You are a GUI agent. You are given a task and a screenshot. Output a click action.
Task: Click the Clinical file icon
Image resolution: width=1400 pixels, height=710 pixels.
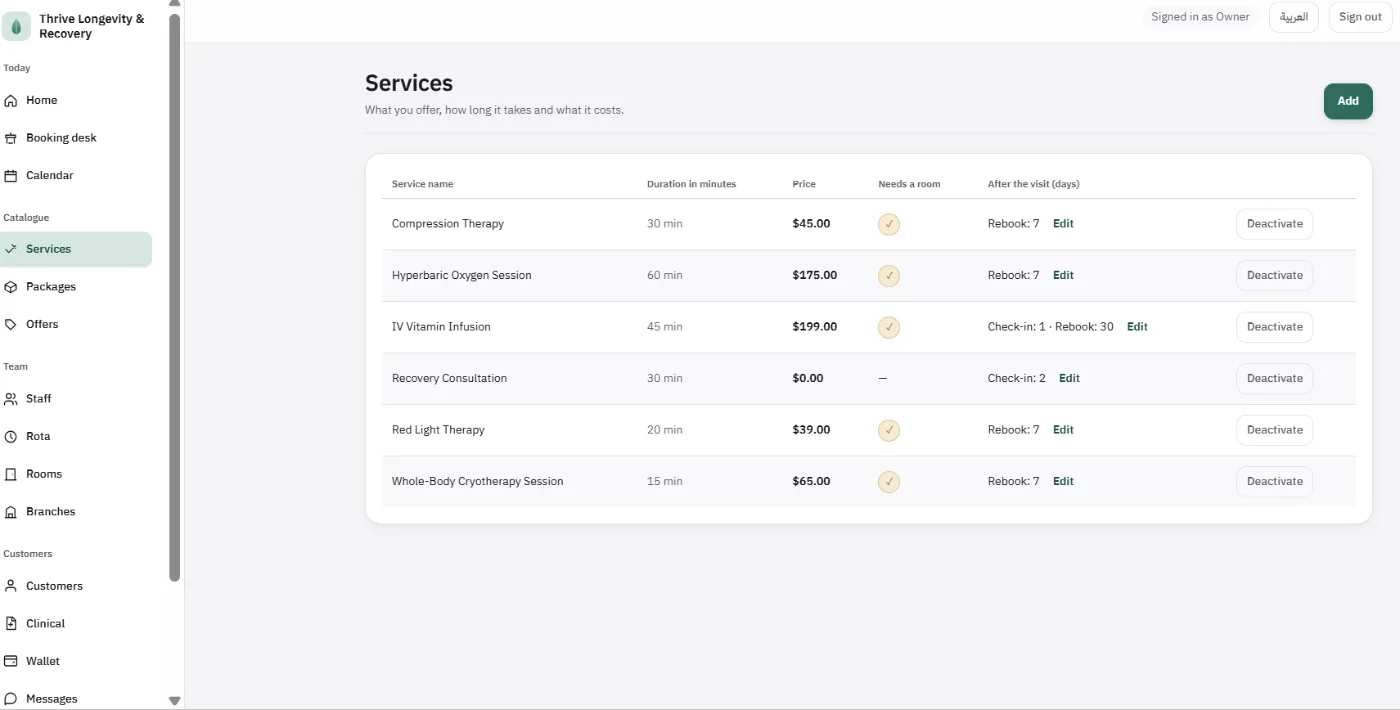(x=11, y=623)
